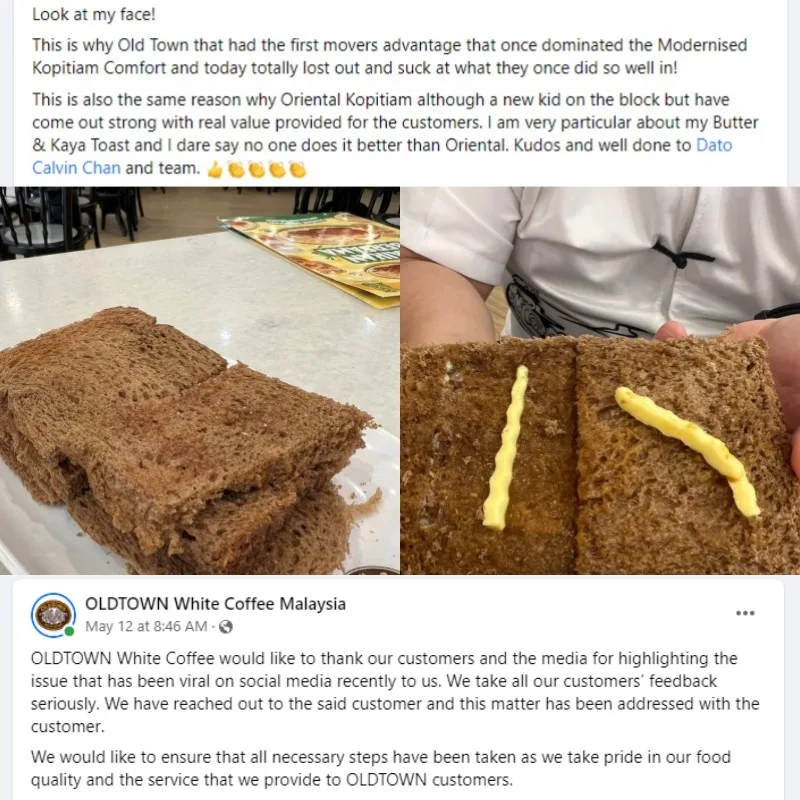The image size is (800, 800).
Task: Click OLDTOWN White Coffee profile picture
Action: (53, 615)
